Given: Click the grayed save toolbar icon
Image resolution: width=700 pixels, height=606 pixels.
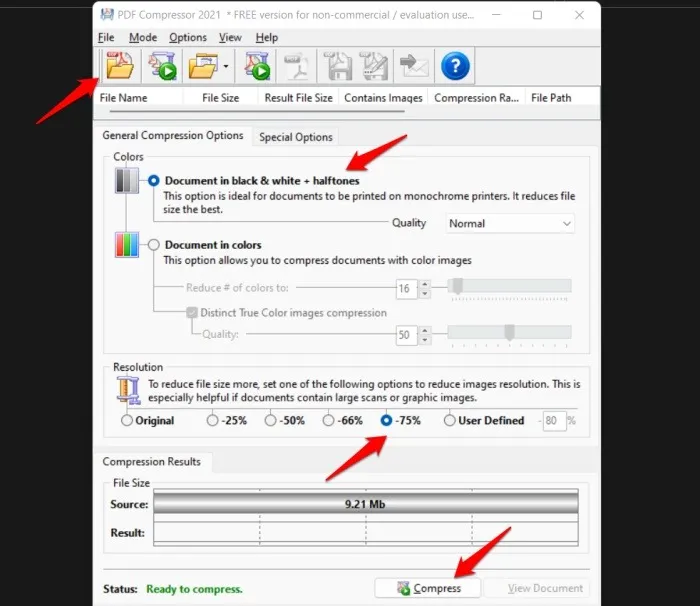Looking at the screenshot, I should click(337, 66).
